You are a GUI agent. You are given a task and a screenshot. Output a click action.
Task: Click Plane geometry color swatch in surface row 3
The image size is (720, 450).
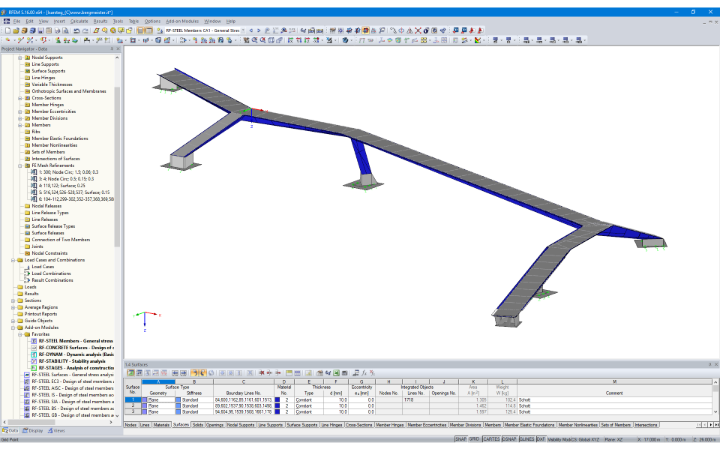click(145, 412)
